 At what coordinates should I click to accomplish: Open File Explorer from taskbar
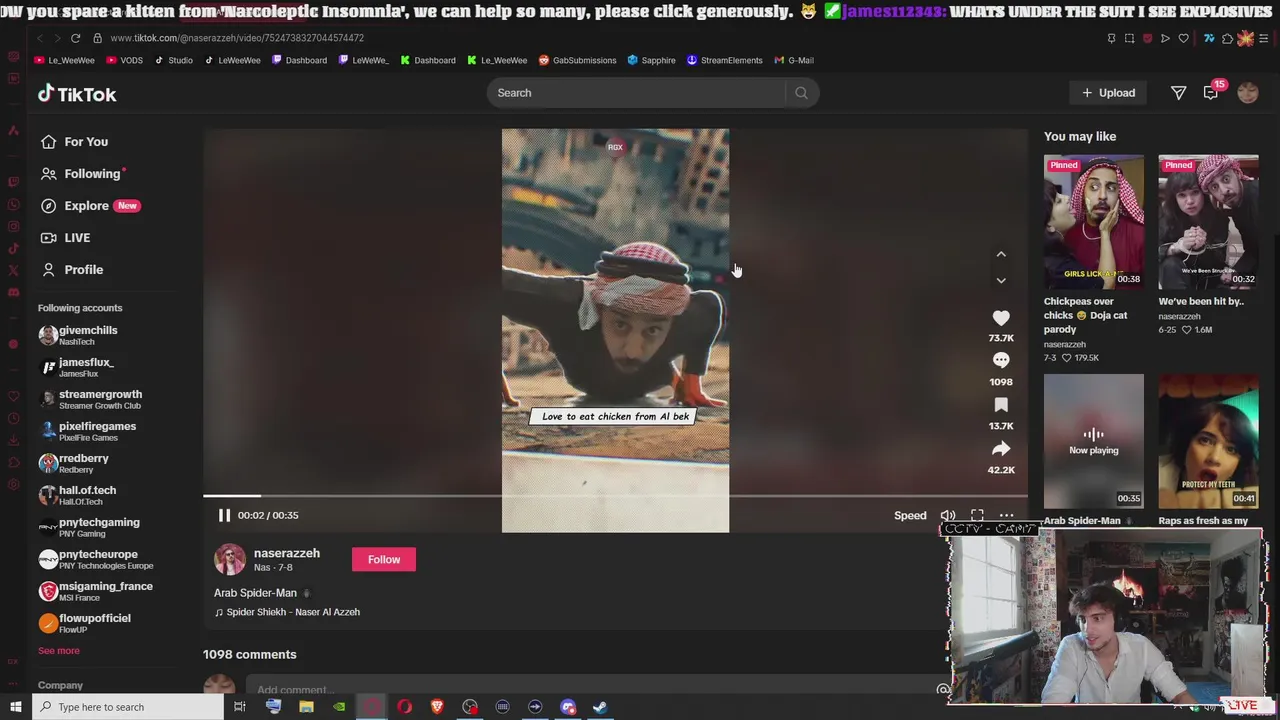[306, 707]
